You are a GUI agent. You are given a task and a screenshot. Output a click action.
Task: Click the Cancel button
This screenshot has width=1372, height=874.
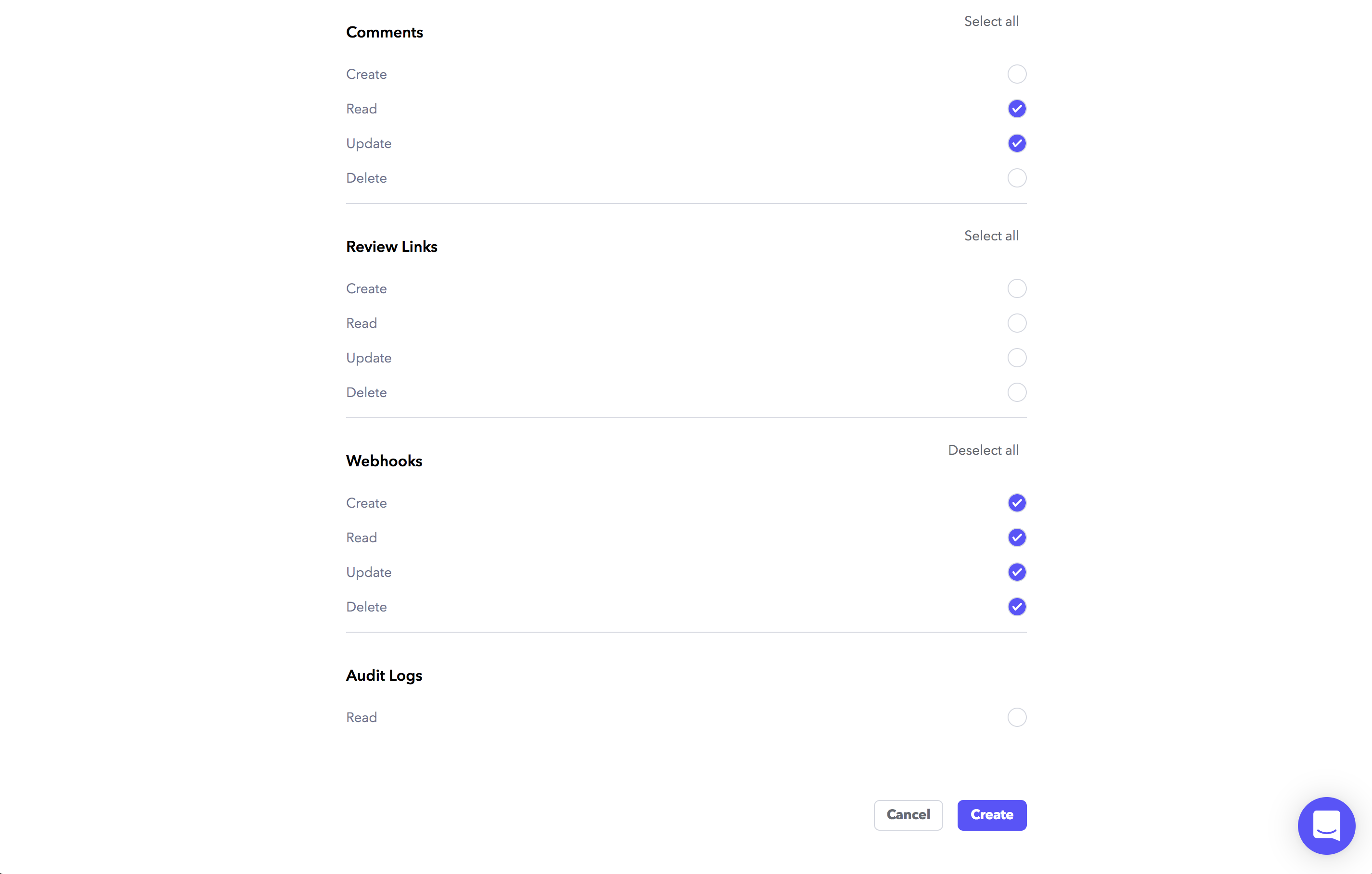point(908,815)
